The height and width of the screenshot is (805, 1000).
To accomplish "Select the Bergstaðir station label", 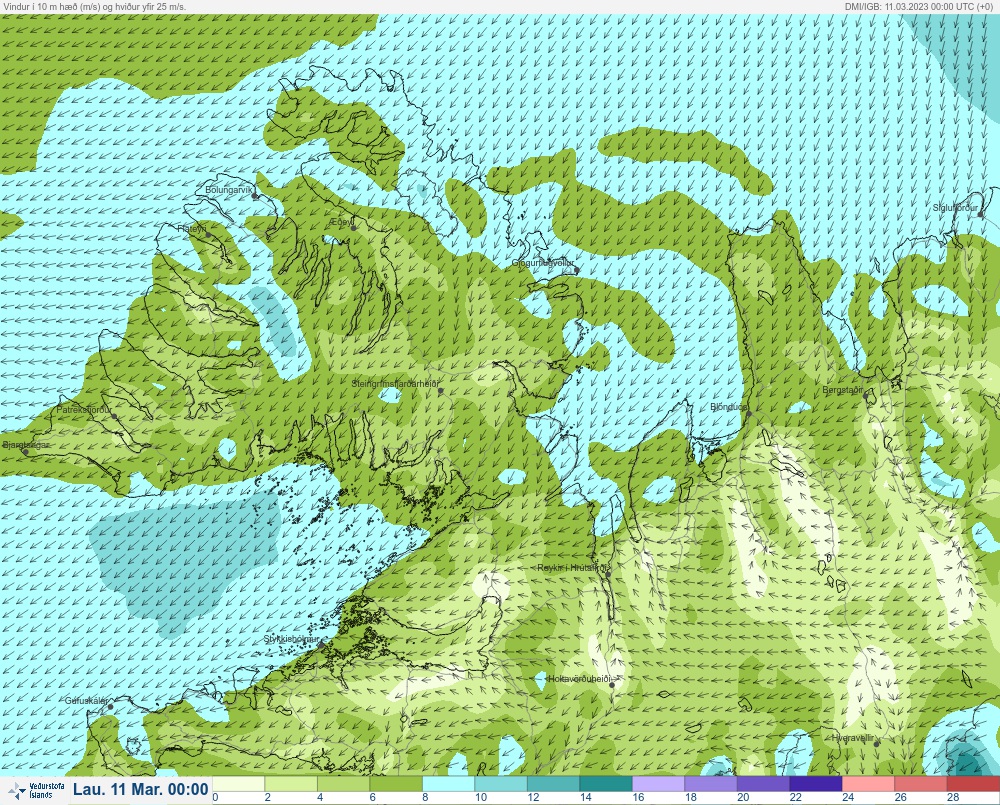I will [x=842, y=390].
